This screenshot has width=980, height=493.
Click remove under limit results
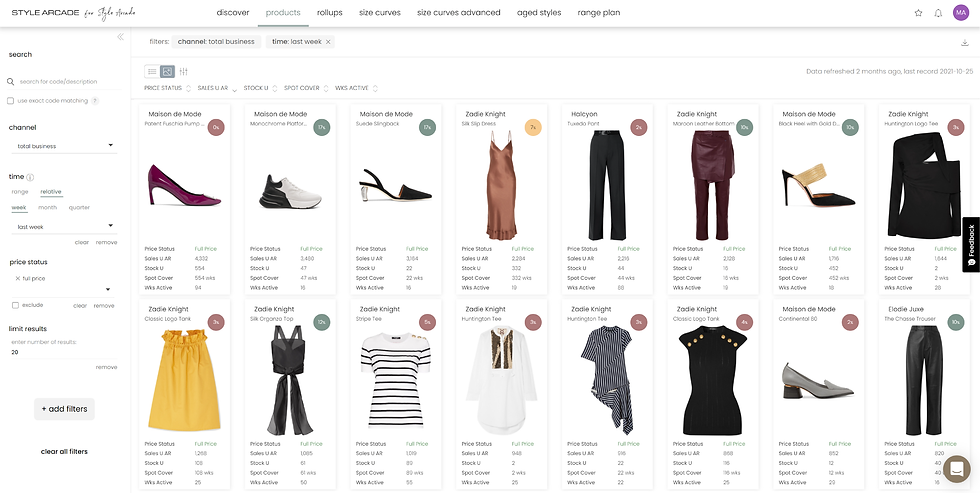click(x=106, y=367)
